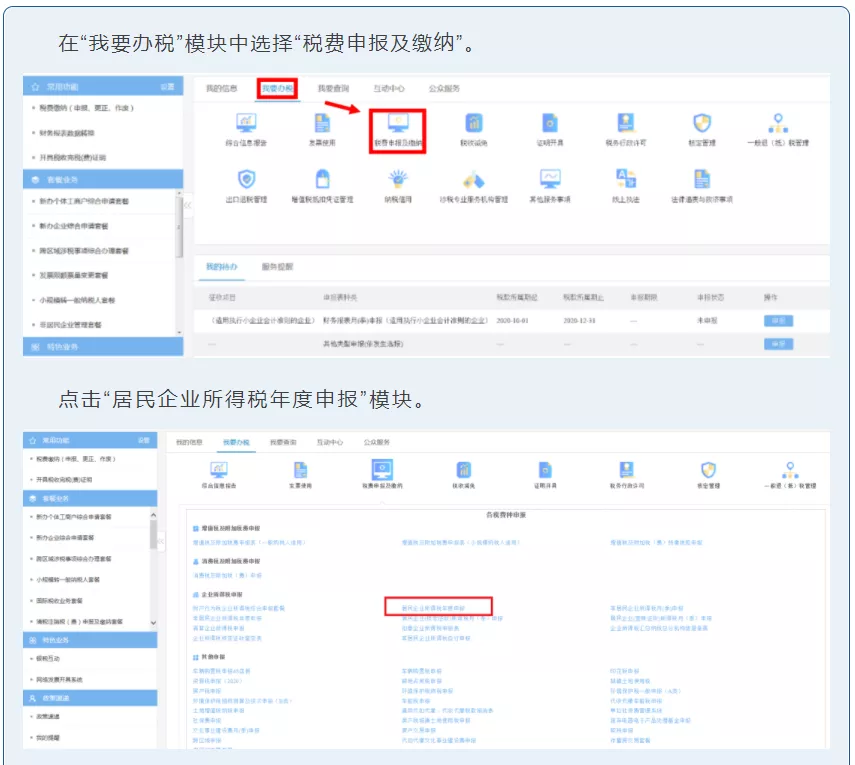Click the blue button in 其他类型申报 row
855x765 pixels.
coord(778,344)
